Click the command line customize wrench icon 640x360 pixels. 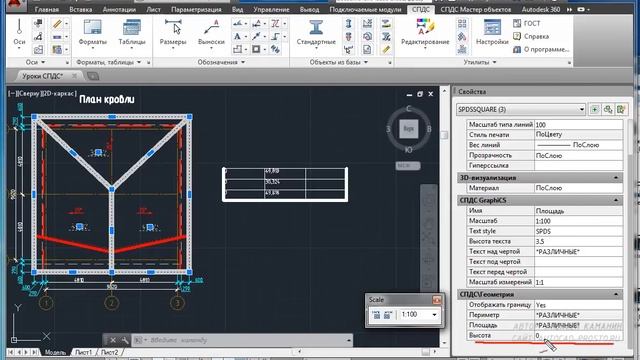click(125, 340)
